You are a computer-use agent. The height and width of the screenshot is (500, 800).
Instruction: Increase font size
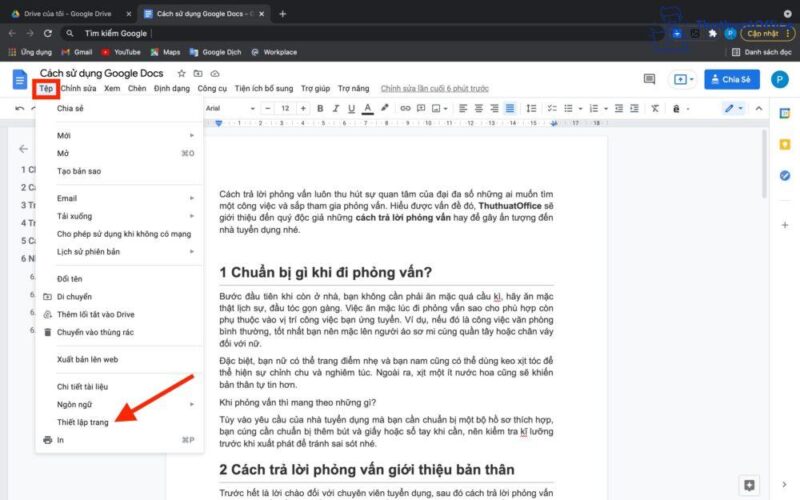tap(303, 108)
